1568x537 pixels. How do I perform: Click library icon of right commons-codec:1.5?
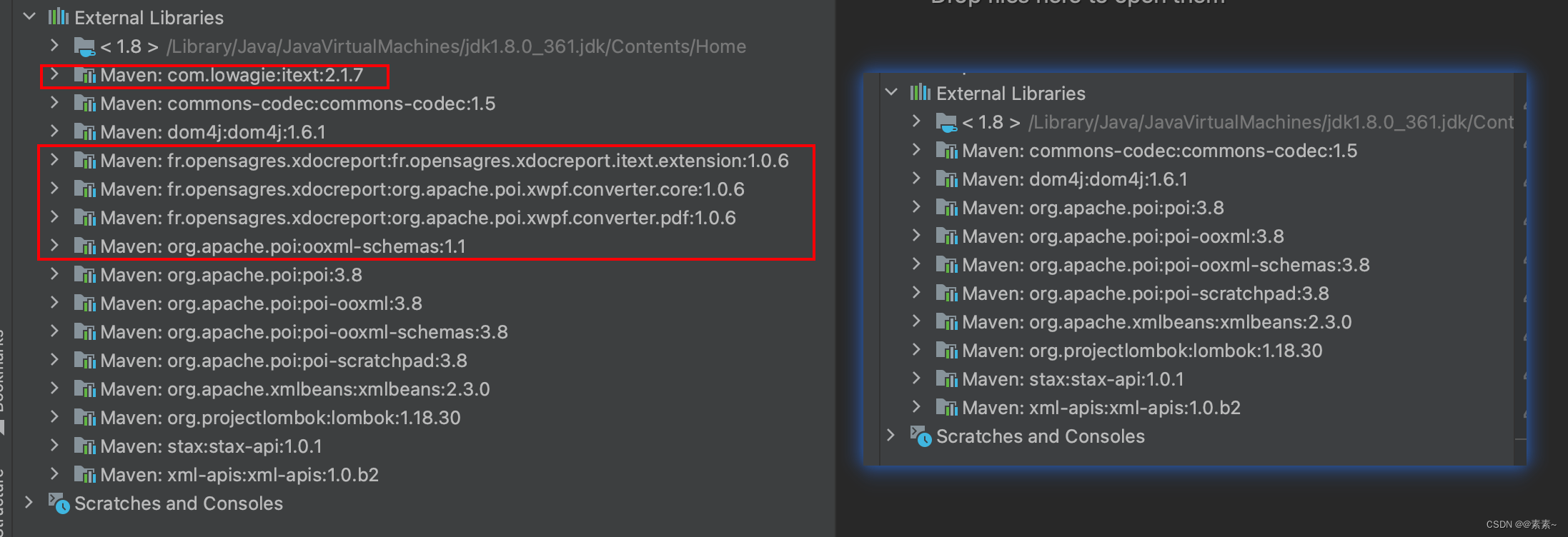[x=946, y=150]
